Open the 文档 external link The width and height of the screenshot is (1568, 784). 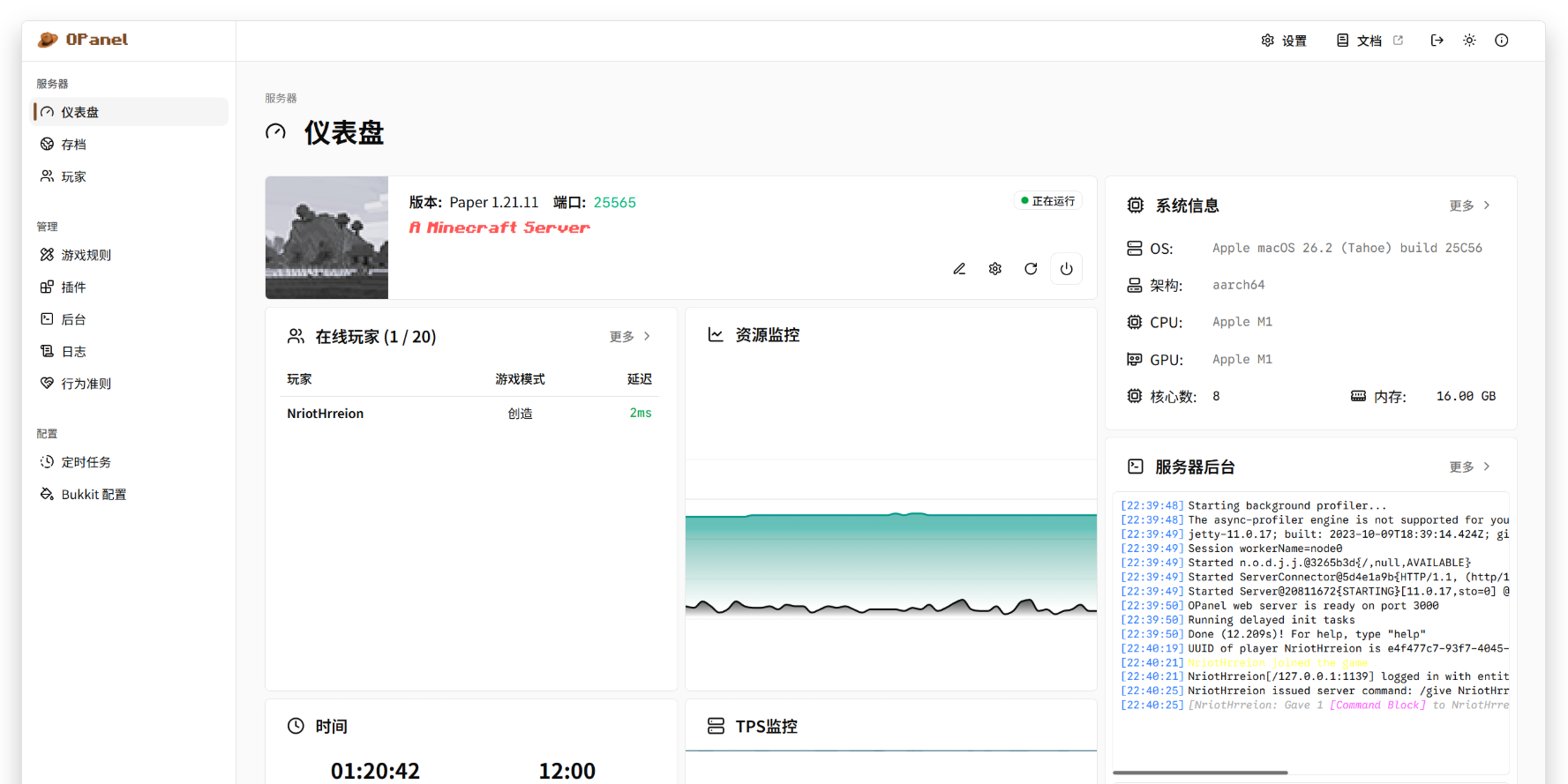tap(1369, 41)
